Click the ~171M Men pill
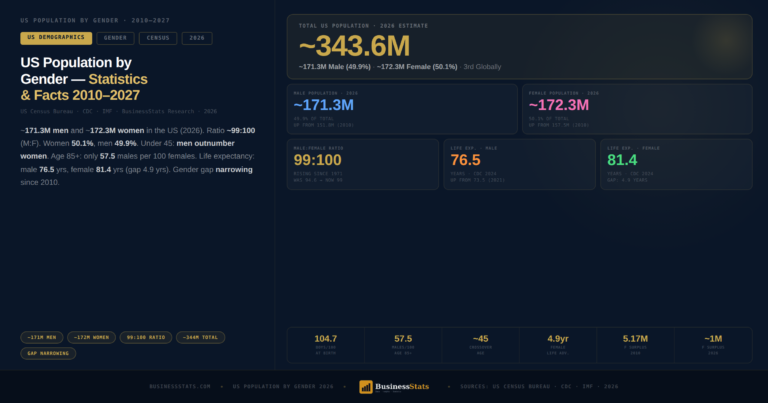Screen dimensions: 768x403 42,337
